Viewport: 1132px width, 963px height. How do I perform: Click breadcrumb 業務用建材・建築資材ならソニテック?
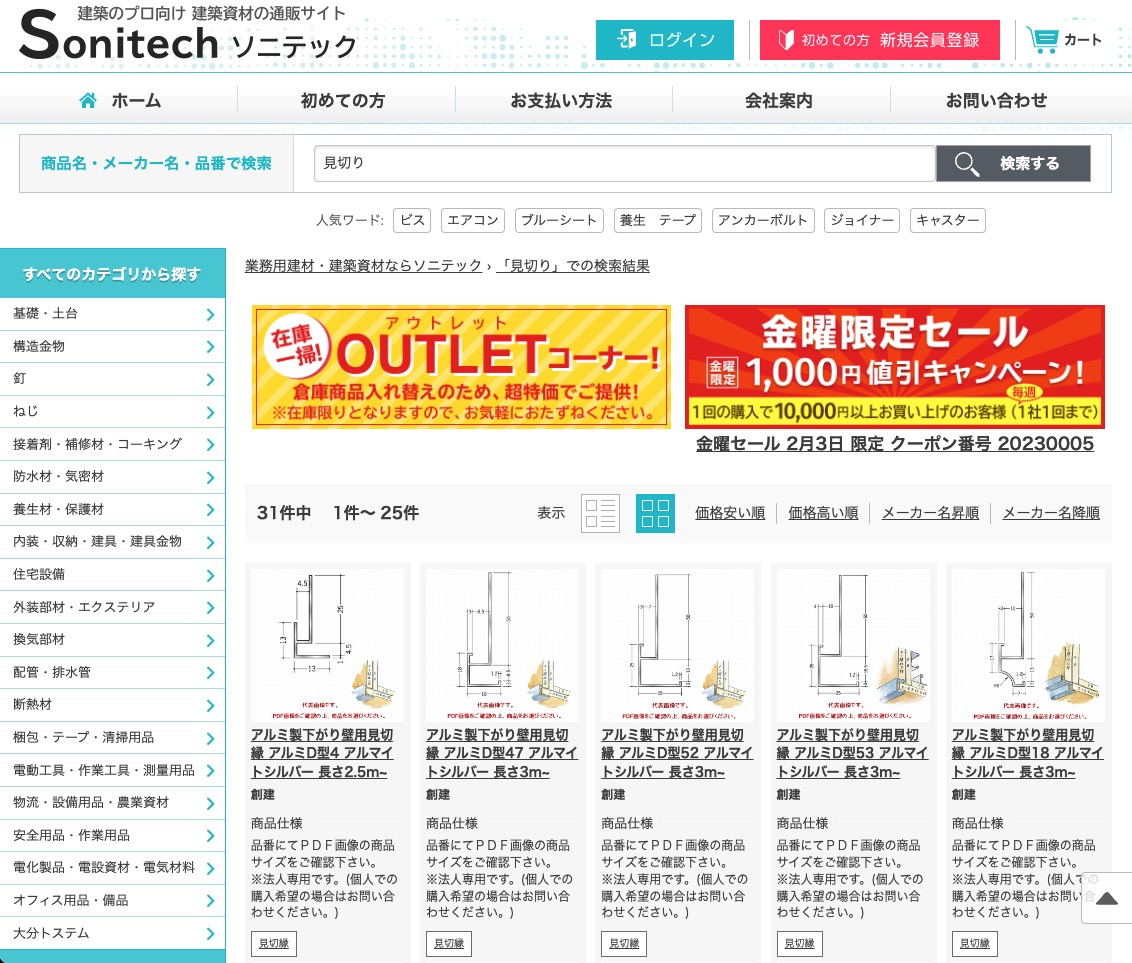pos(363,266)
